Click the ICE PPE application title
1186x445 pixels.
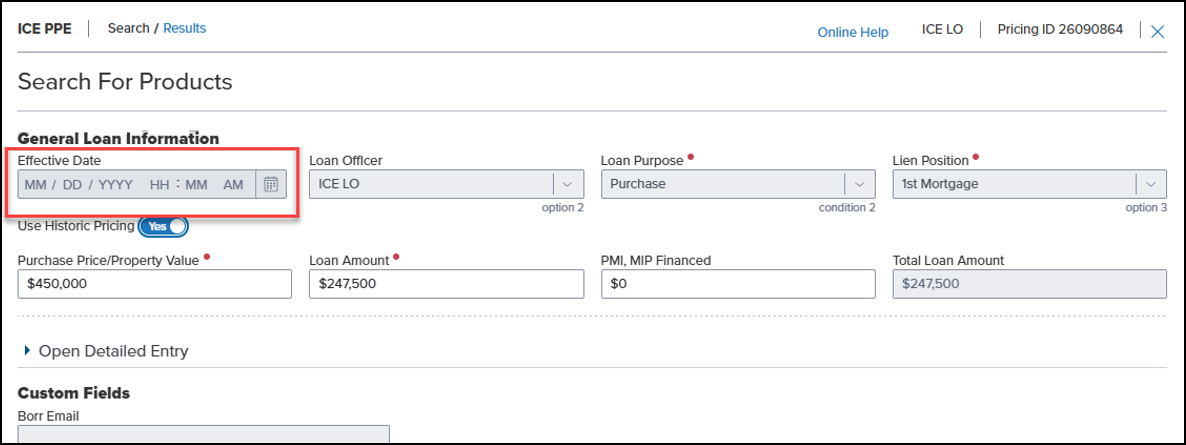[45, 28]
